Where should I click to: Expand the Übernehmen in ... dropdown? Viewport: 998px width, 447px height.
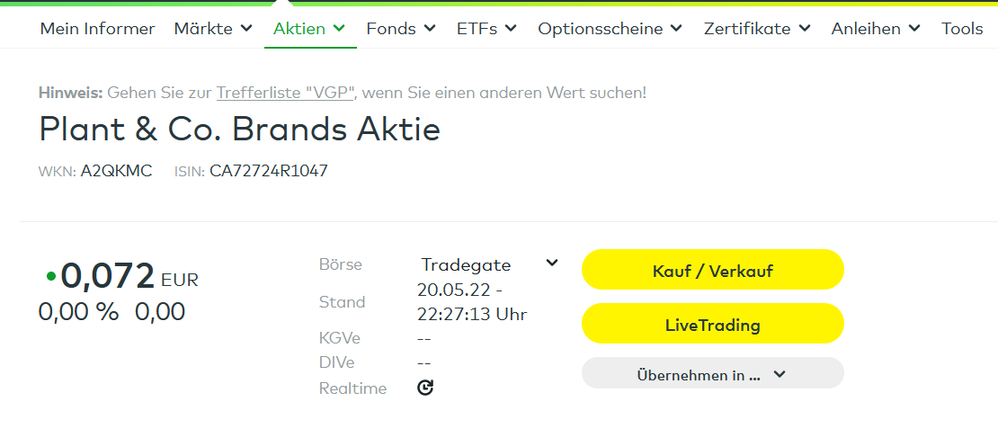click(712, 375)
